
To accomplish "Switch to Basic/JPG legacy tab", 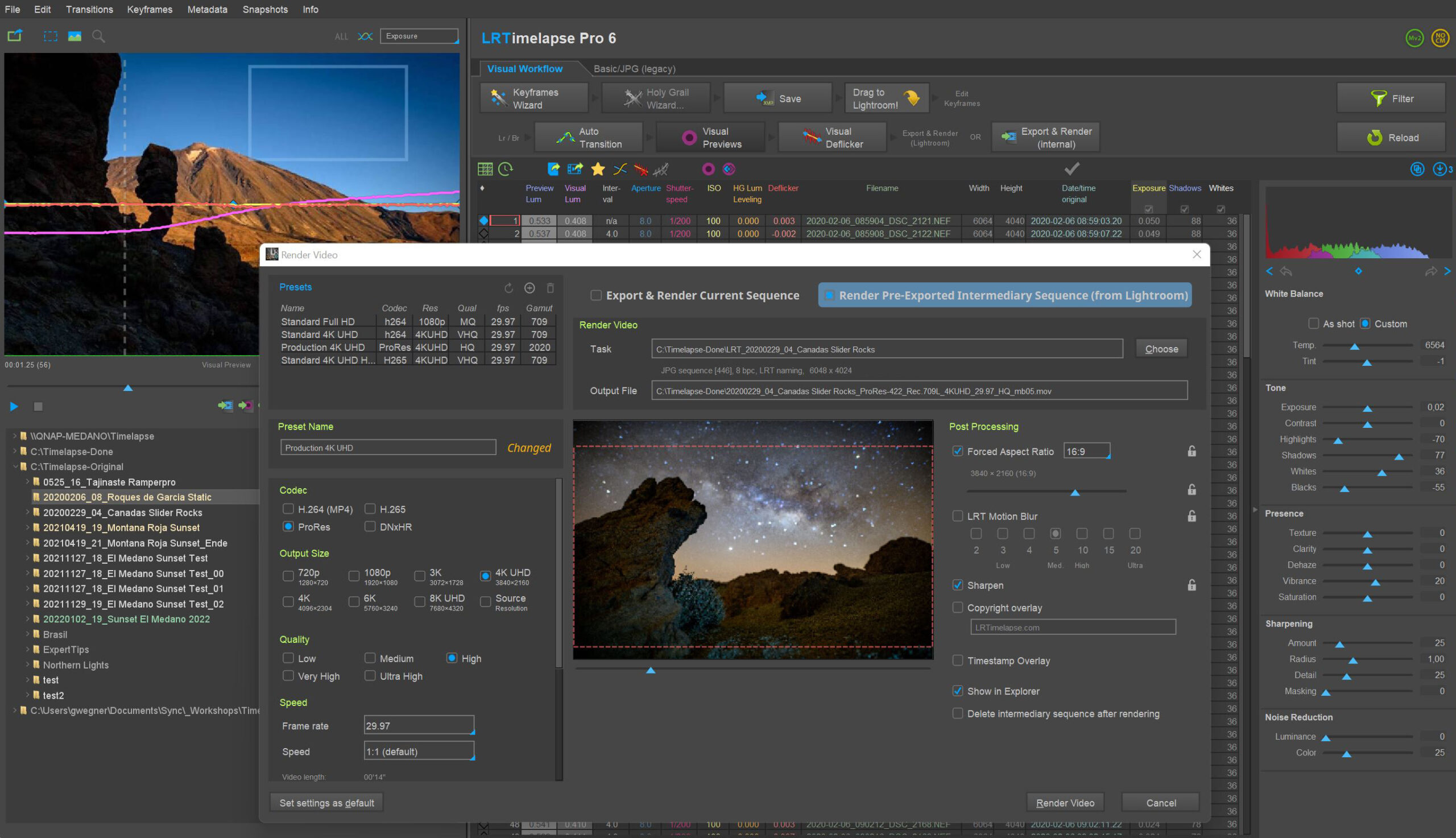I will coord(633,68).
